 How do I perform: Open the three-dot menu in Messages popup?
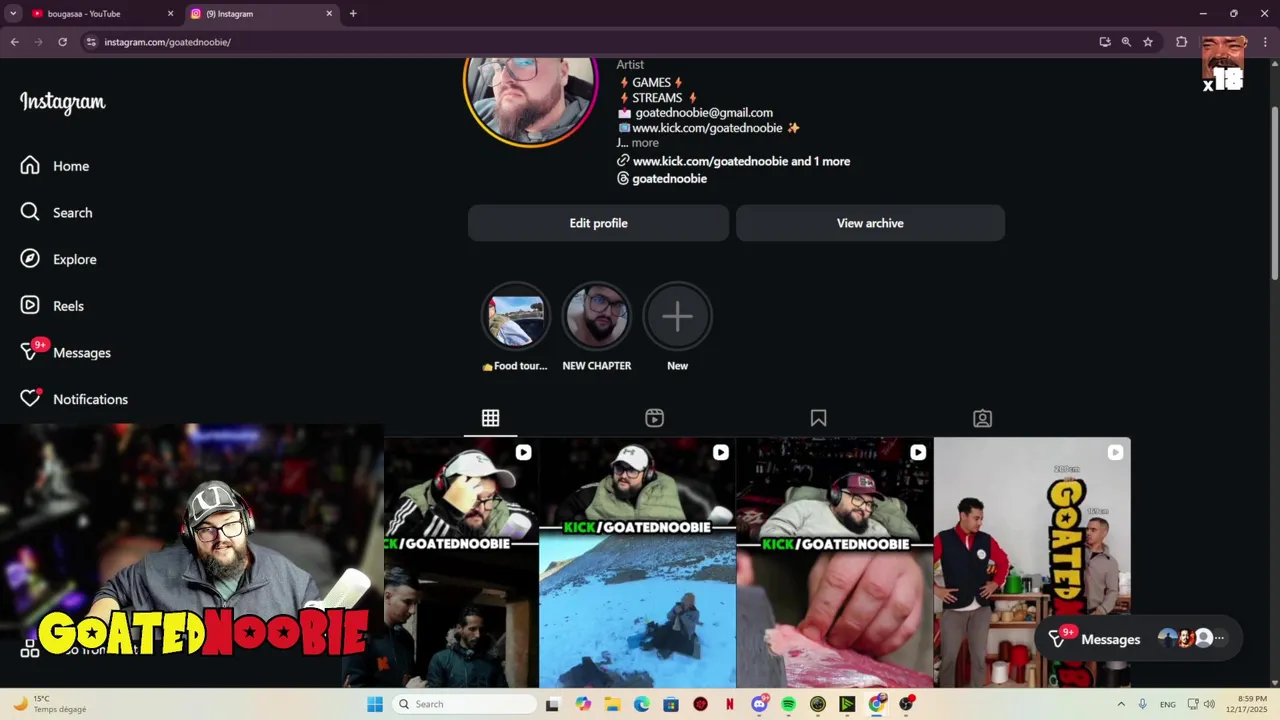(1219, 638)
